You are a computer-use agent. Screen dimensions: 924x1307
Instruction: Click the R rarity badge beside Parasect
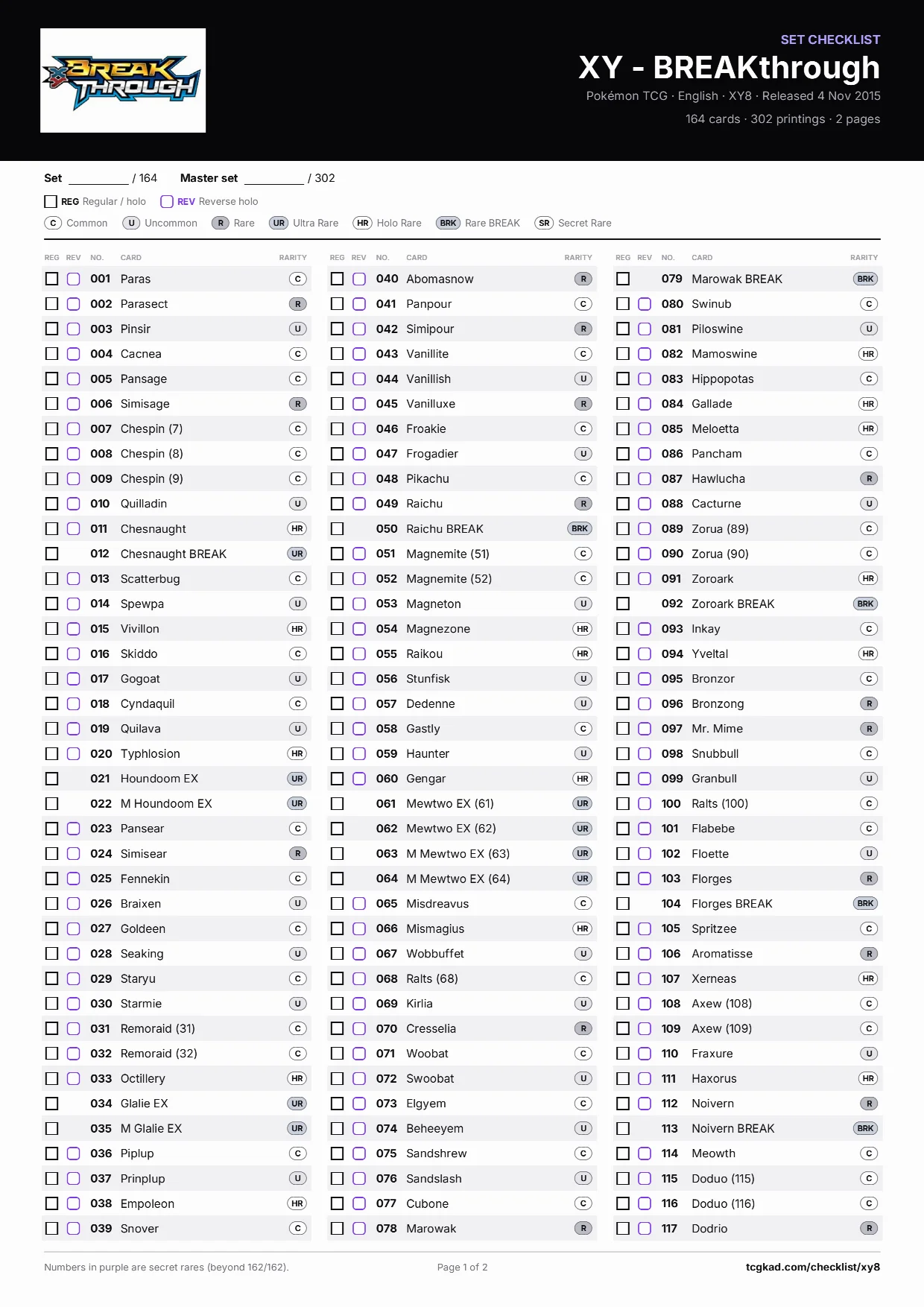[x=297, y=304]
